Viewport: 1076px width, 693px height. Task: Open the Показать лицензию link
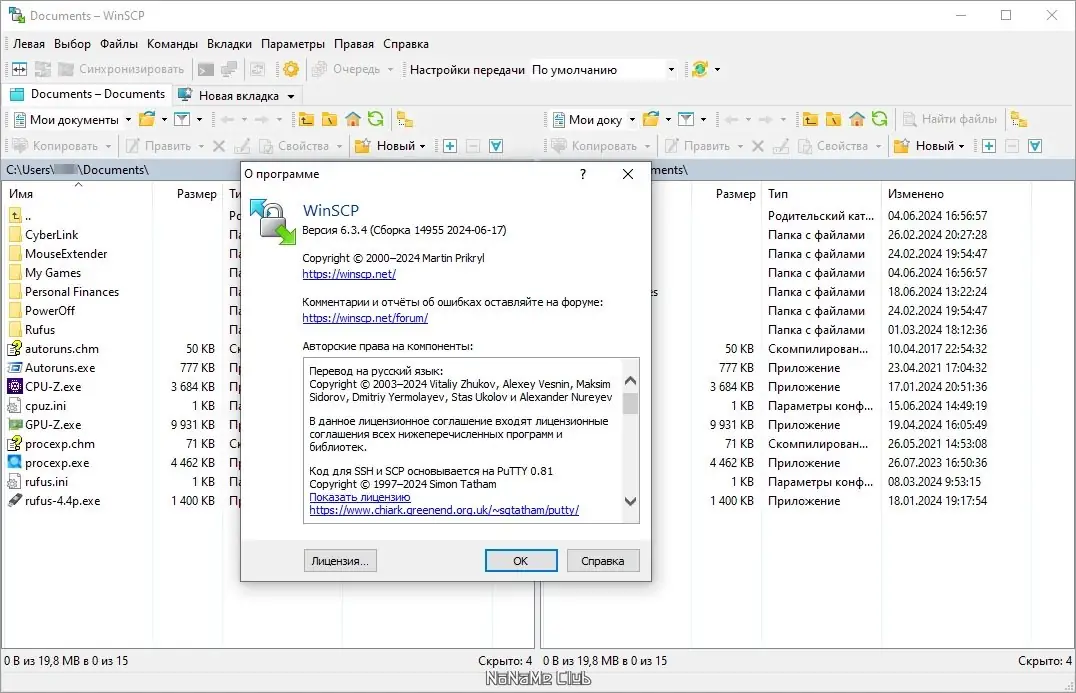361,497
